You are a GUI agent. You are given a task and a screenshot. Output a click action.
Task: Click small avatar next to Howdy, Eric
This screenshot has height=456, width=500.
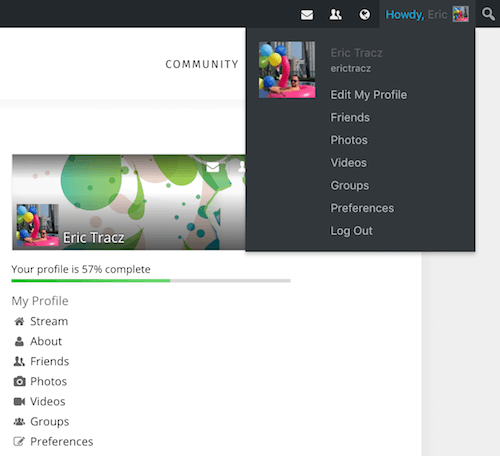coord(460,14)
